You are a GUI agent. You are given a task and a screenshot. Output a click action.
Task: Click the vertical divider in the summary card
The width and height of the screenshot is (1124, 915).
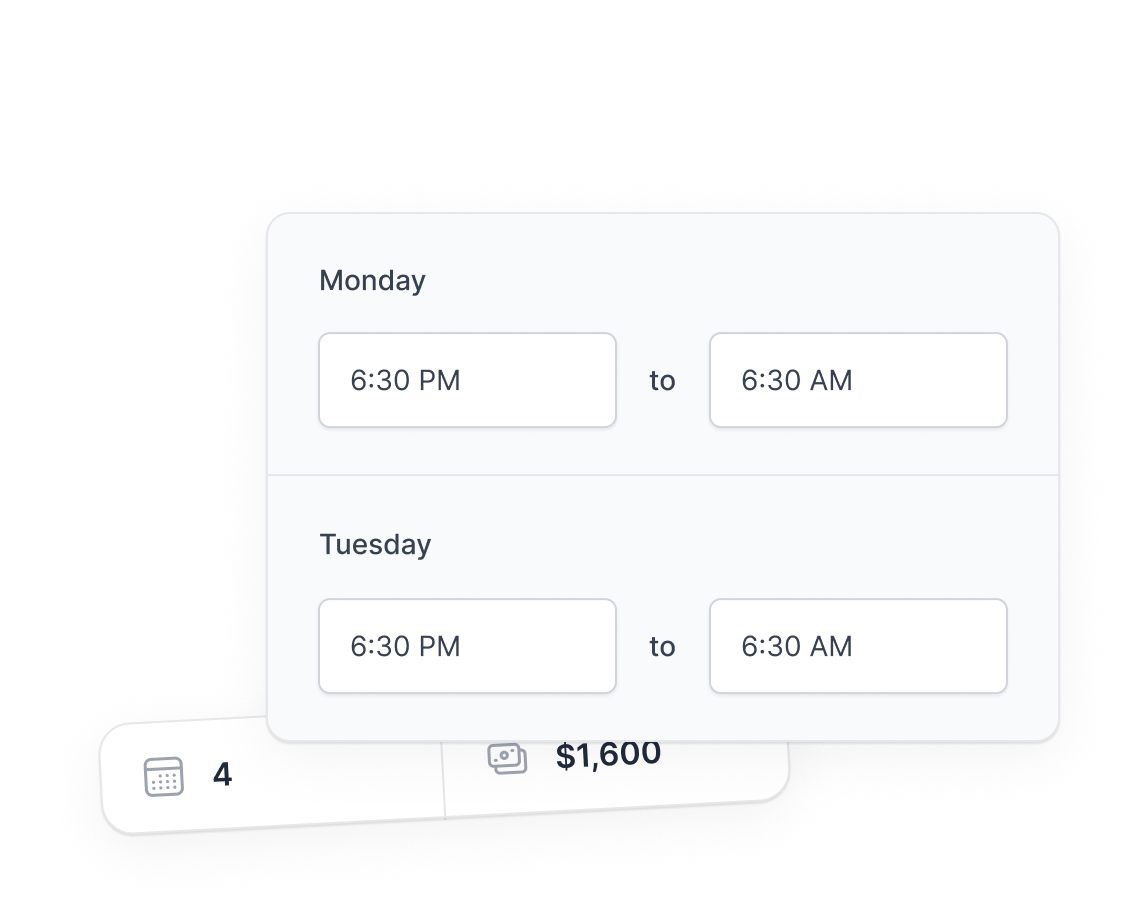(444, 780)
